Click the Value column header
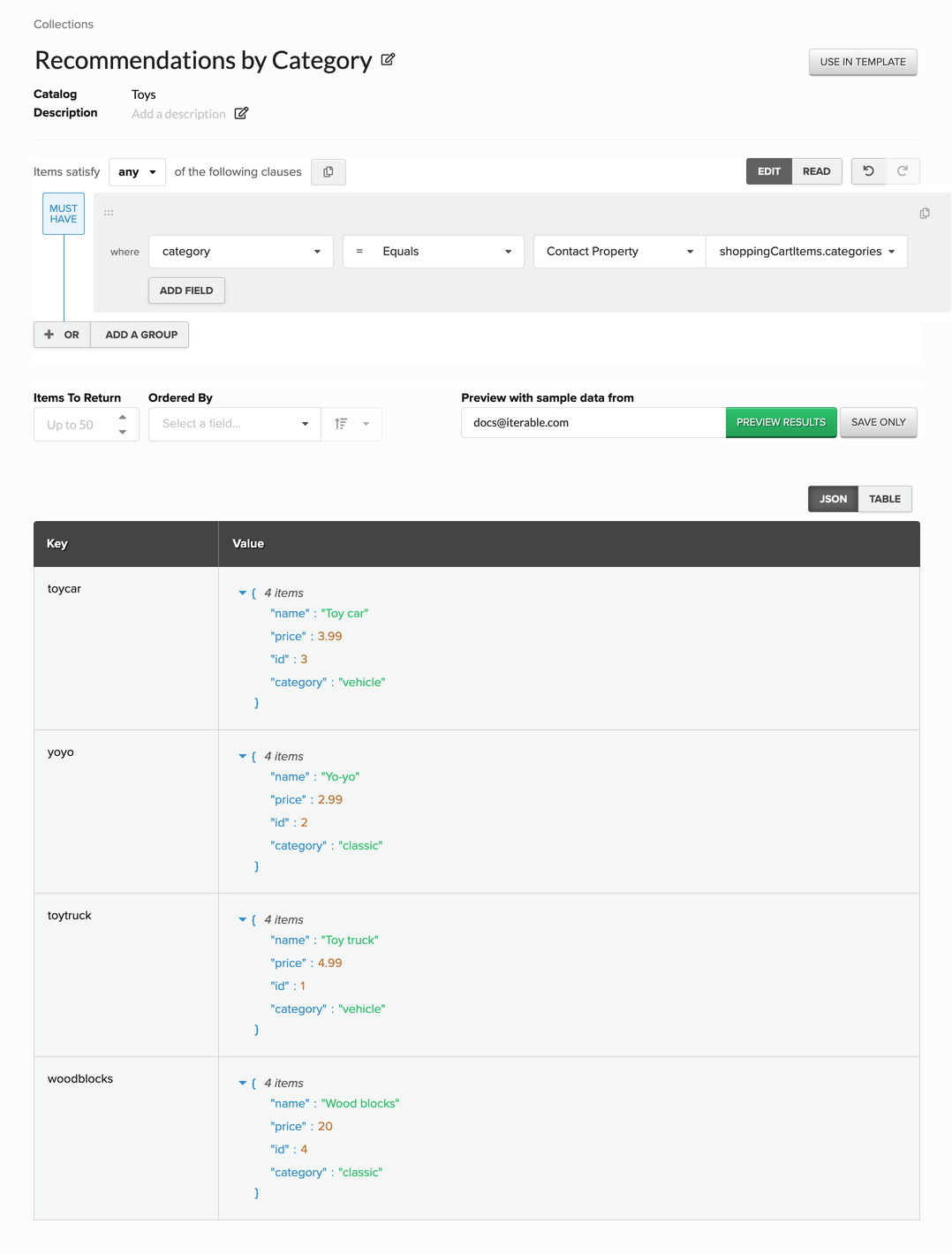The height and width of the screenshot is (1254, 952). (570, 544)
